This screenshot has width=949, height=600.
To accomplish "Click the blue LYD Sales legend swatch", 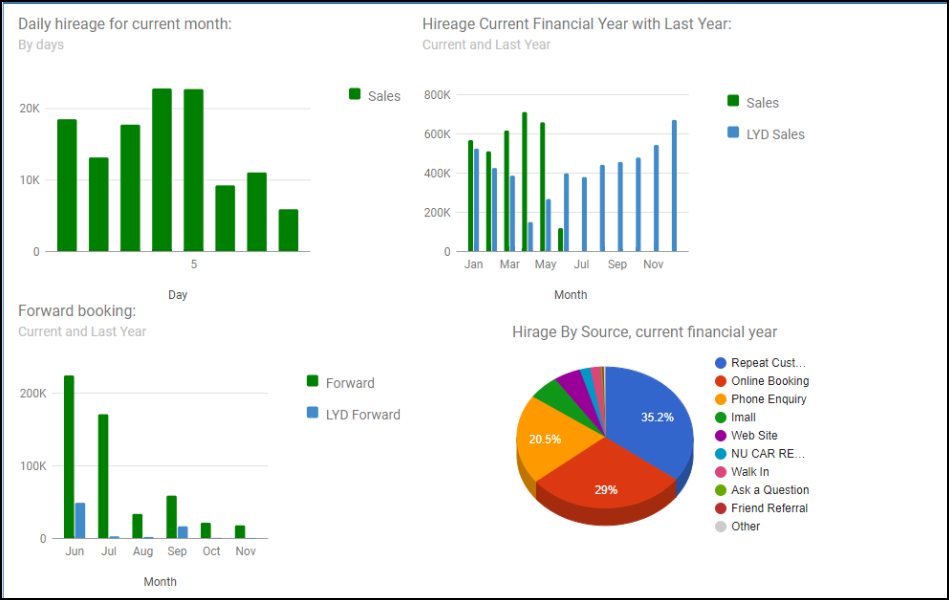I will coord(733,133).
